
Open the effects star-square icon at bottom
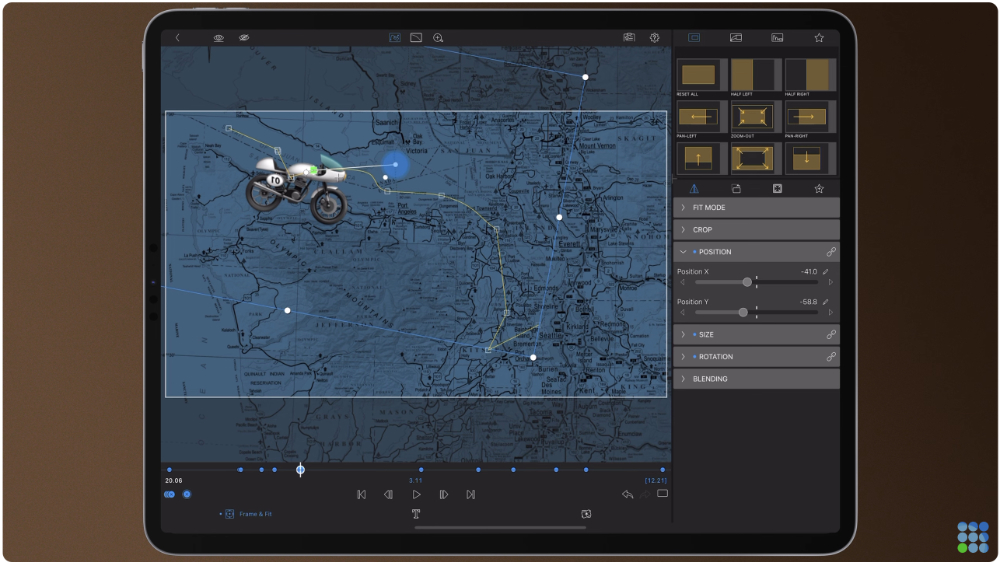point(586,514)
